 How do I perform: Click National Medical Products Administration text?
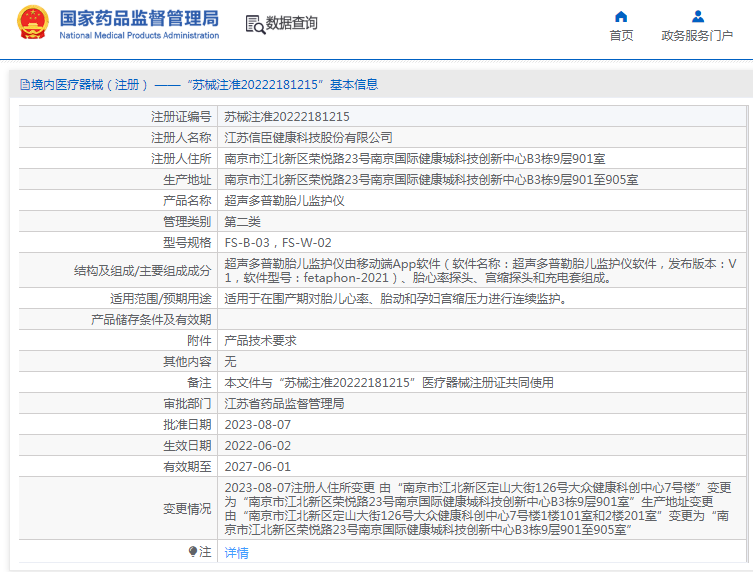(x=139, y=36)
